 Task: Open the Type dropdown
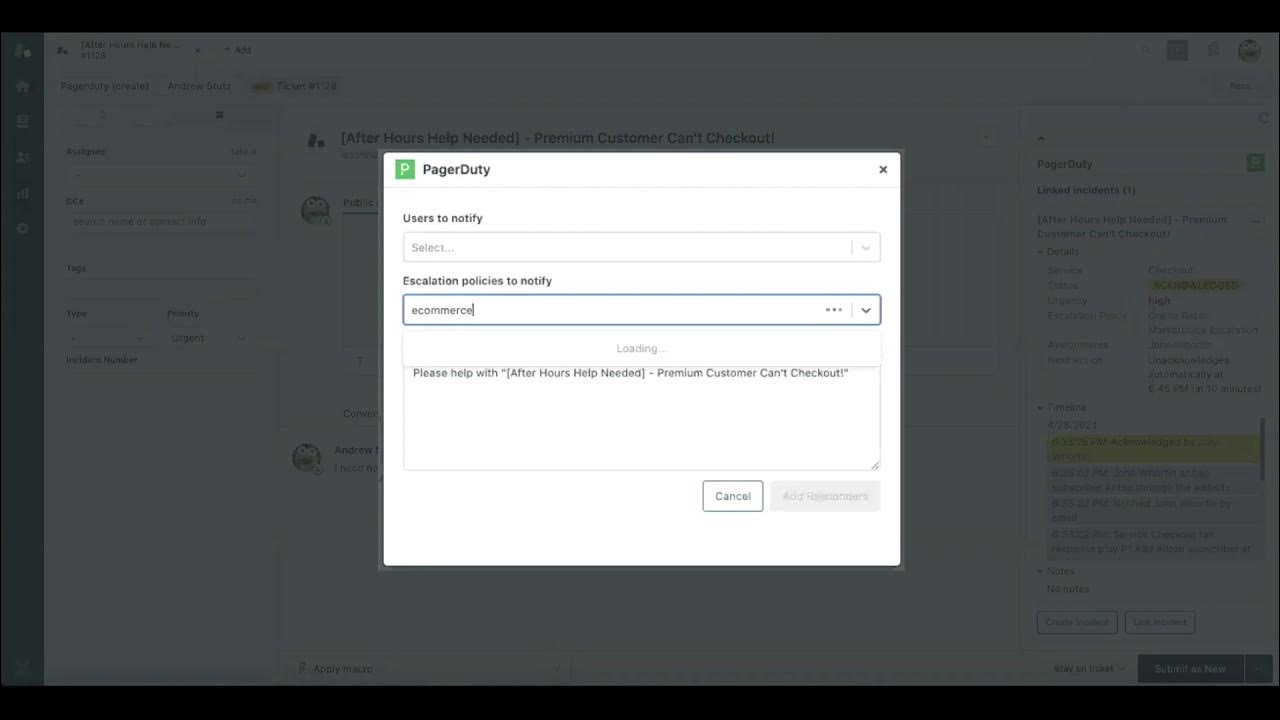[110, 338]
